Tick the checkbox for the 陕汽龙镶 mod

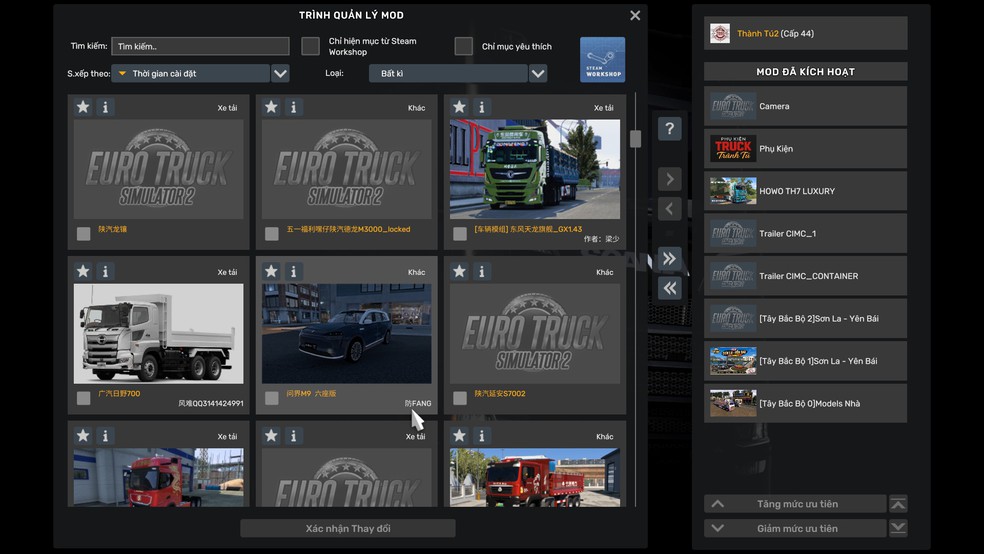[x=83, y=234]
